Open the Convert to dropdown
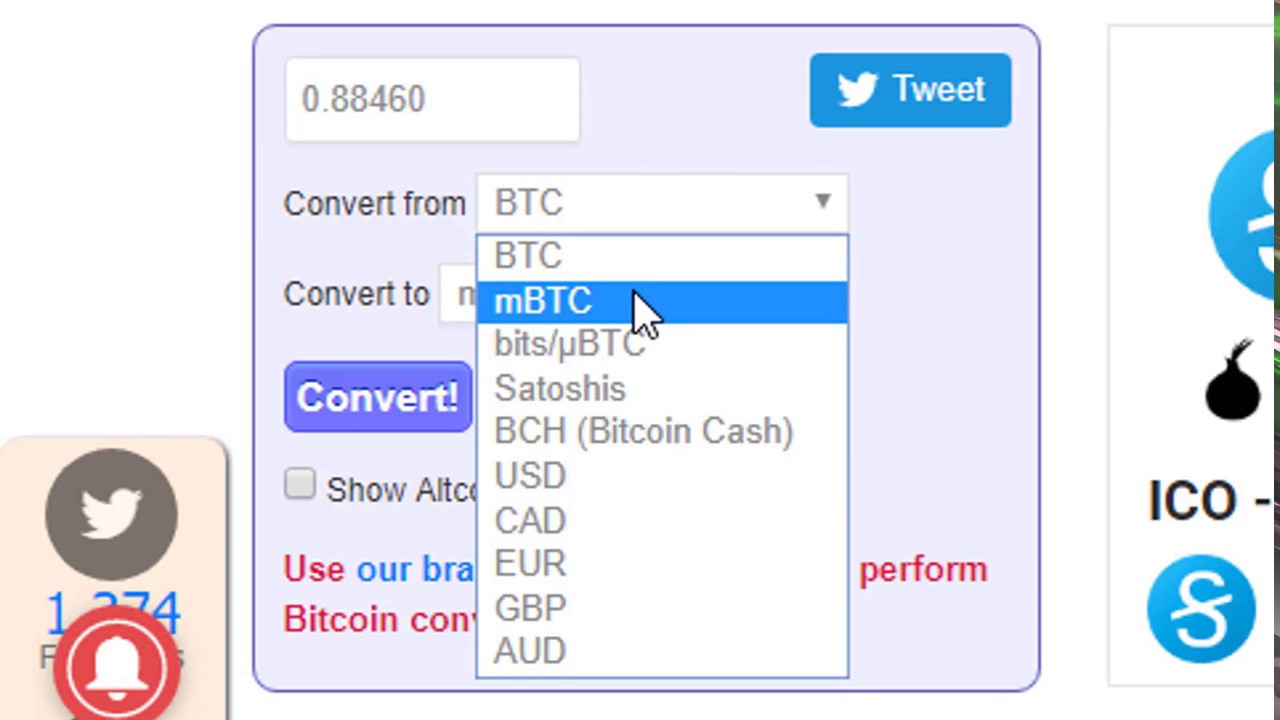The image size is (1280, 720). coord(458,294)
